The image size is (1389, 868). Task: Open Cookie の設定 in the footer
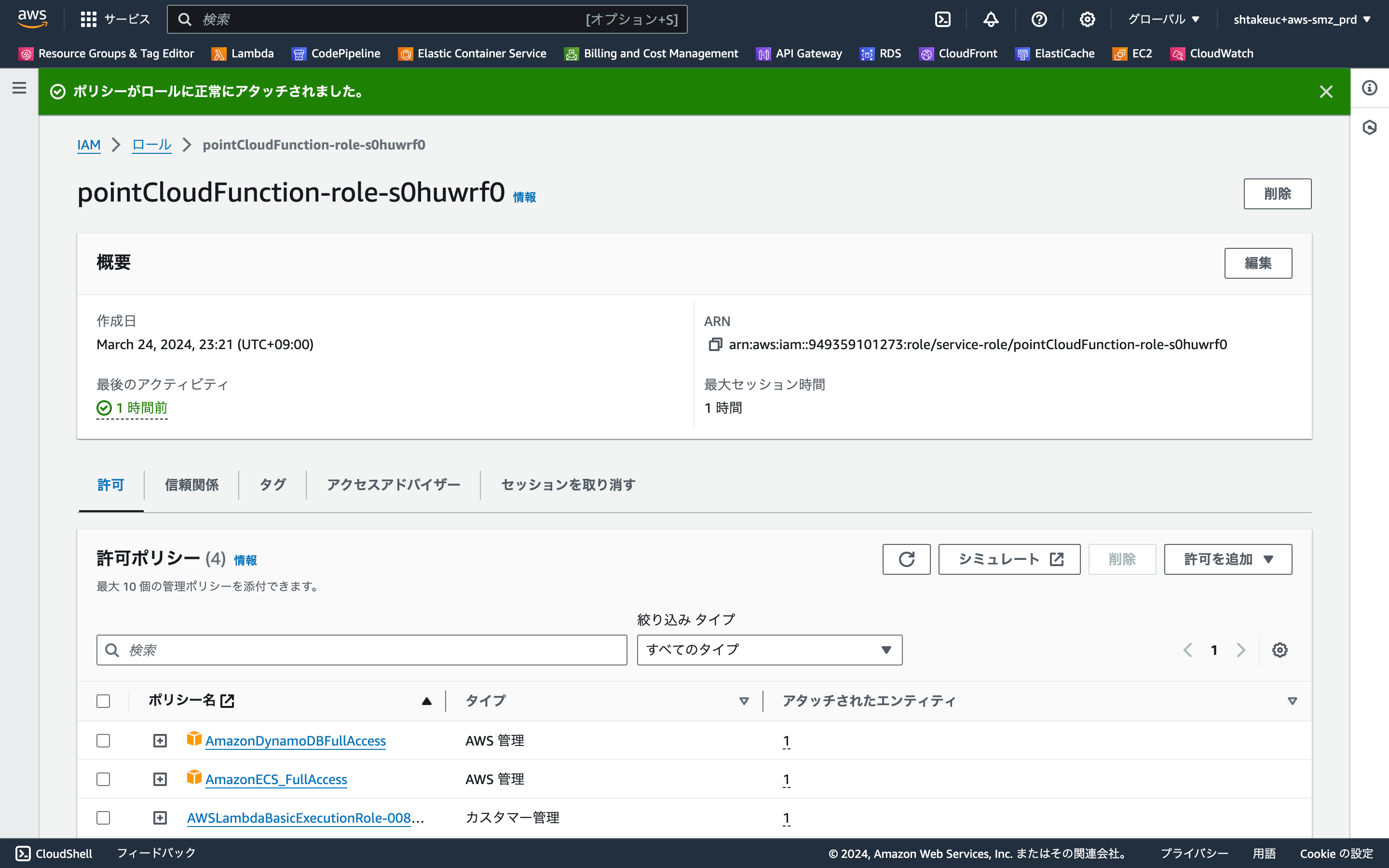point(1336,854)
